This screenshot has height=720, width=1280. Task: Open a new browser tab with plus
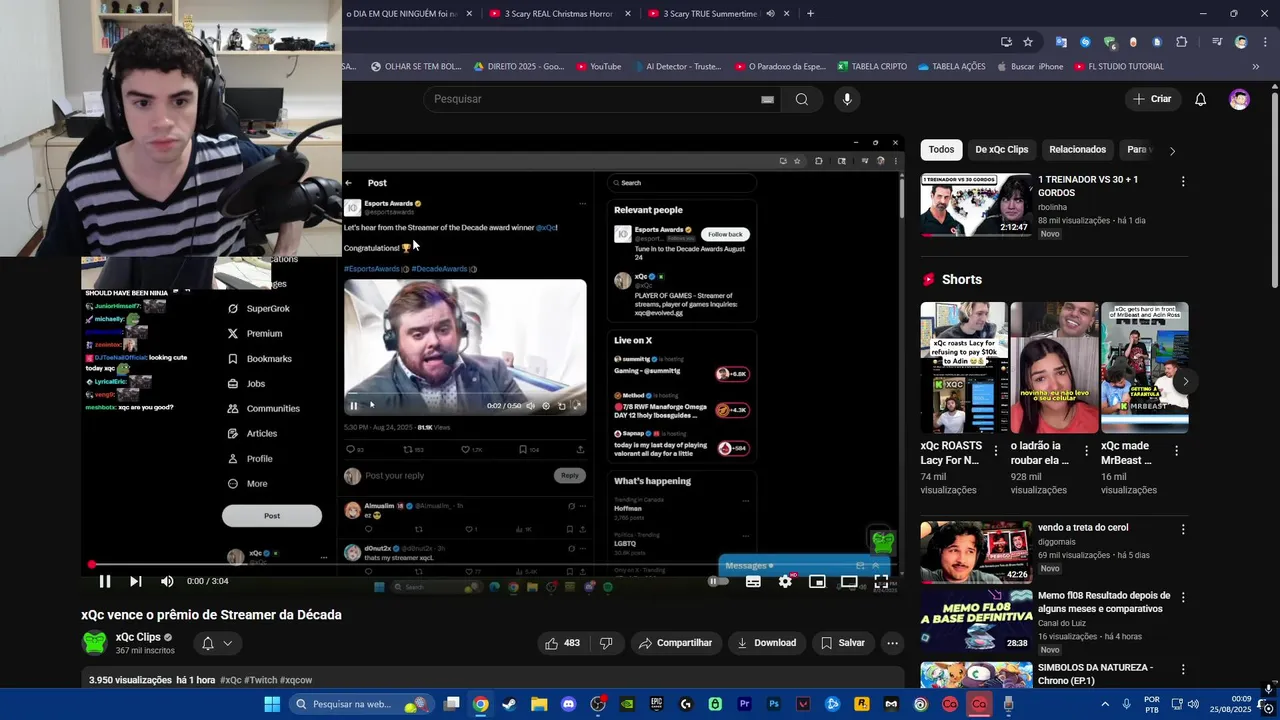tap(810, 14)
